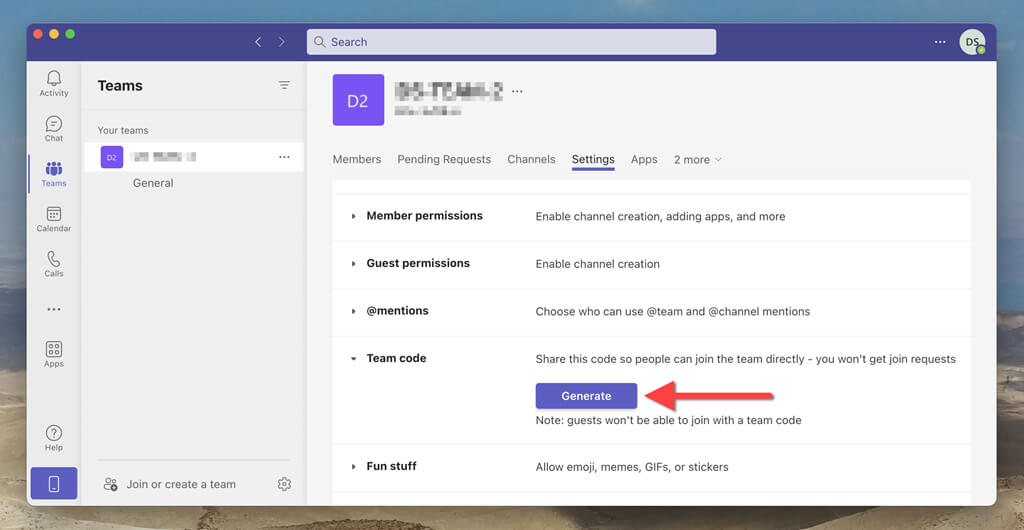Open the Activity feed
1024x530 pixels.
pos(54,84)
